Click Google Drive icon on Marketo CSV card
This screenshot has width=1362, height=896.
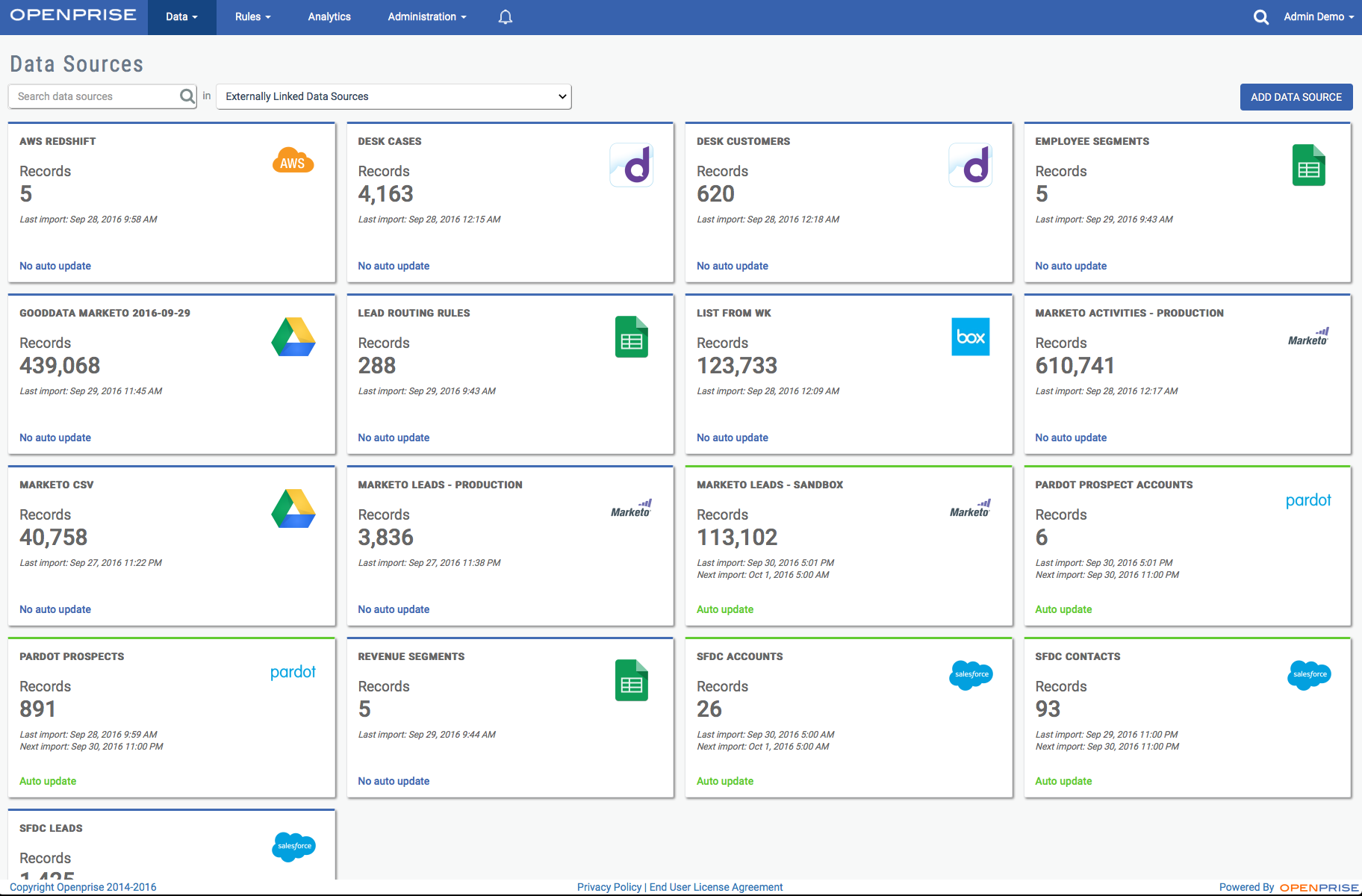point(293,508)
